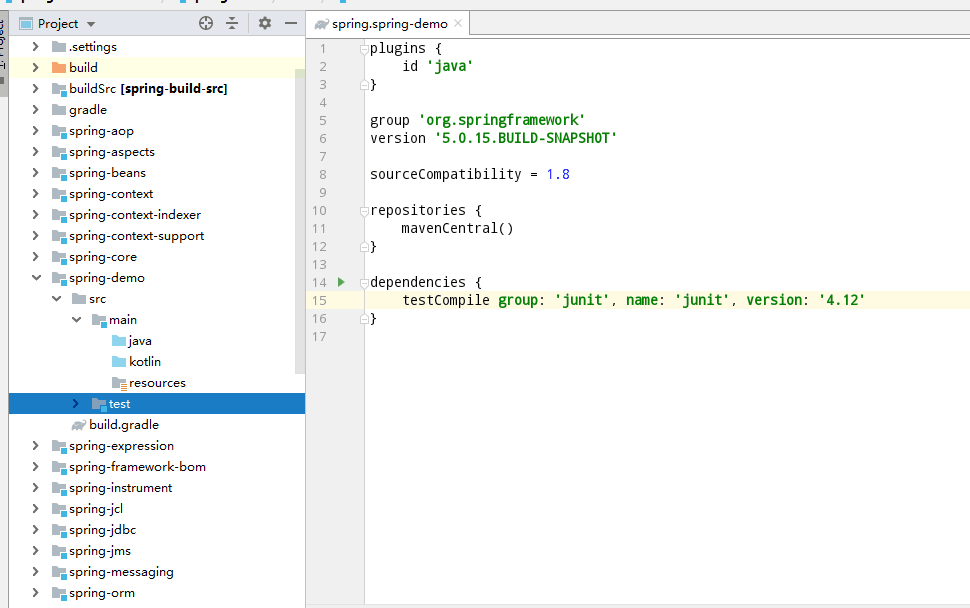The image size is (970, 608).
Task: Click the vertical Project tool window tab
Action: (3, 53)
